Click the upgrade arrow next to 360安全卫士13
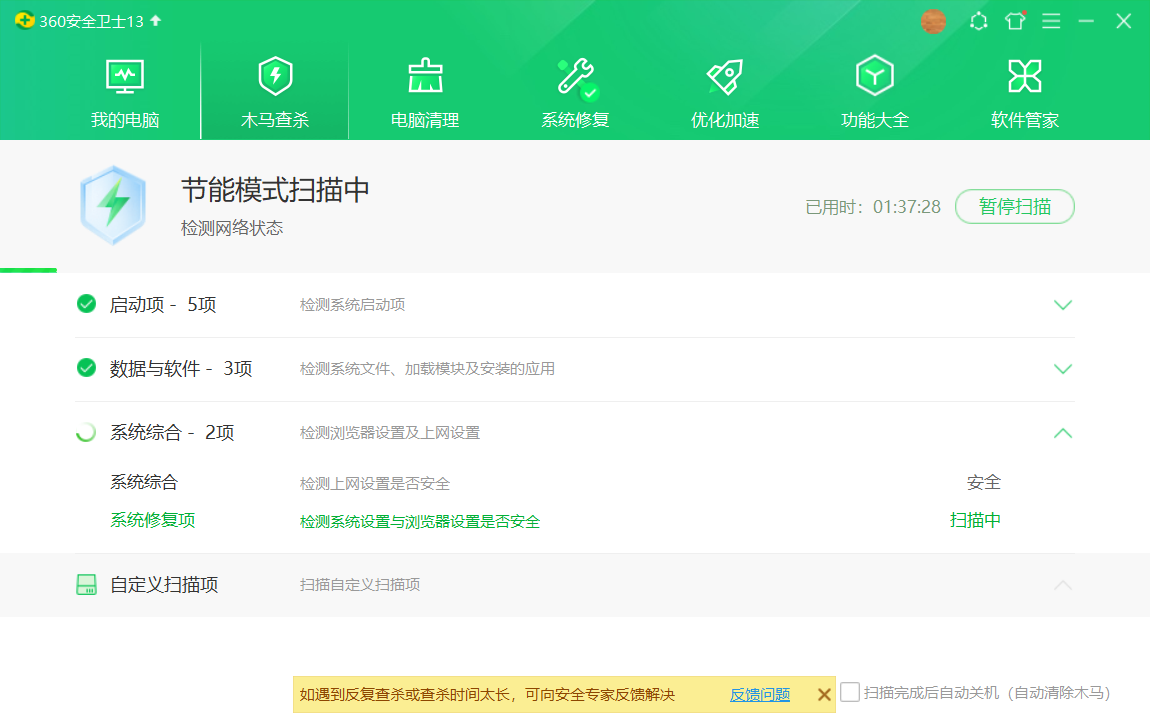Image resolution: width=1150 pixels, height=725 pixels. [155, 21]
